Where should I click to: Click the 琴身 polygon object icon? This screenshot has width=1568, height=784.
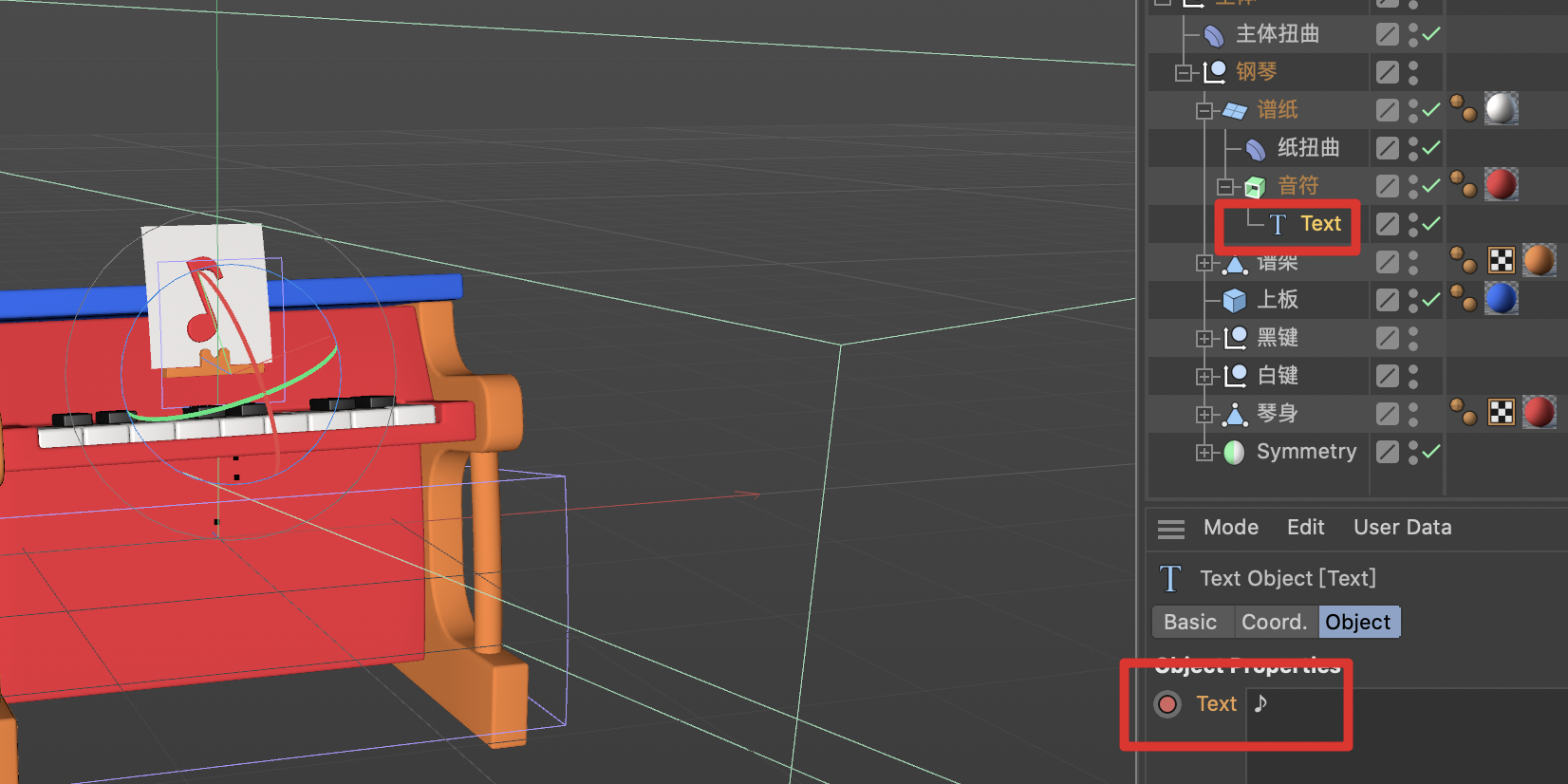[x=1235, y=415]
